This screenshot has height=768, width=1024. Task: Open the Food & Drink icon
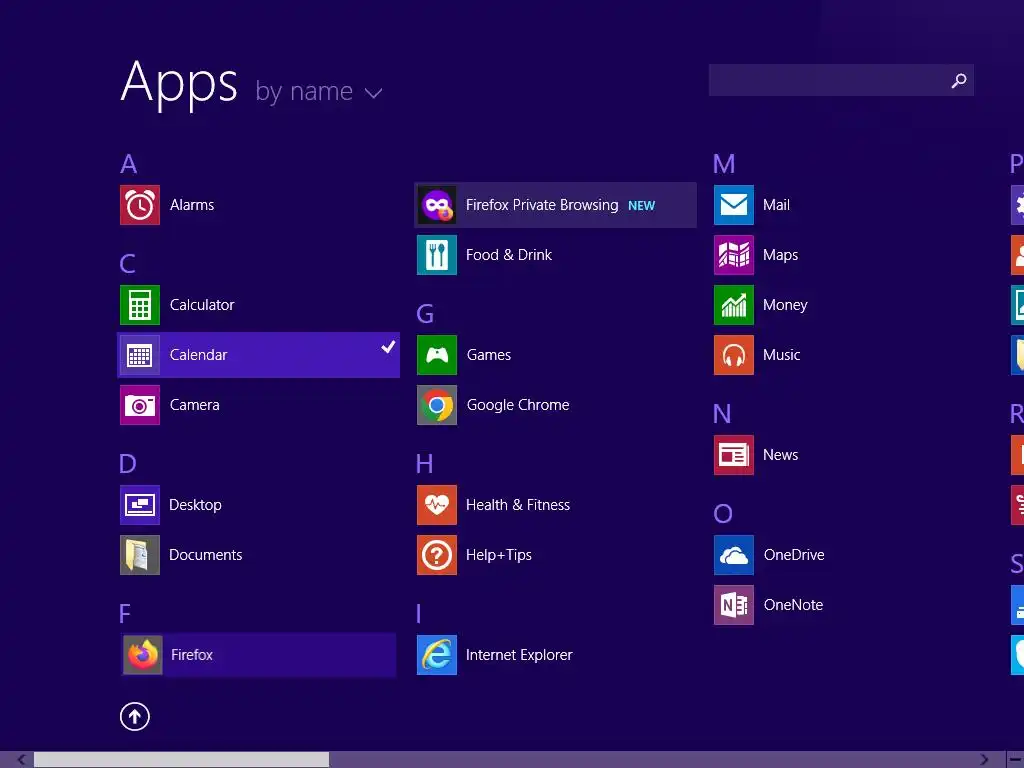[437, 255]
